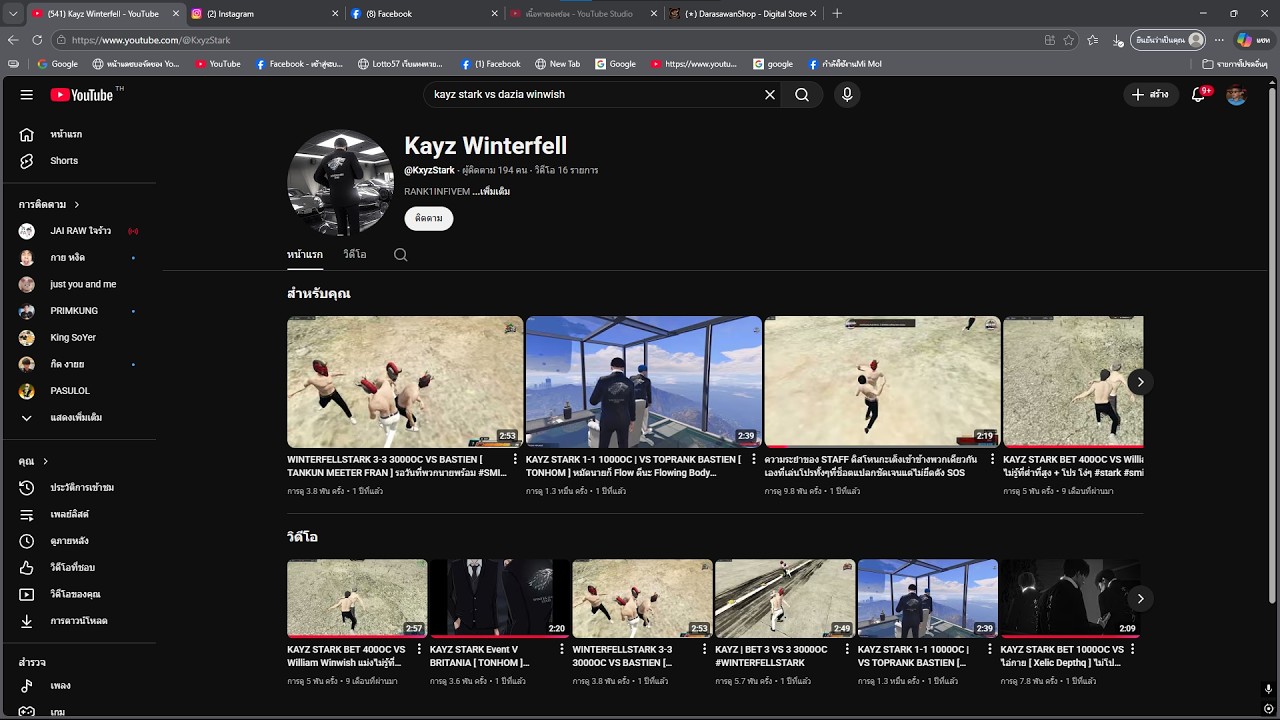Open KAYZ BET 3 VS 3 thumbnail

[x=785, y=598]
